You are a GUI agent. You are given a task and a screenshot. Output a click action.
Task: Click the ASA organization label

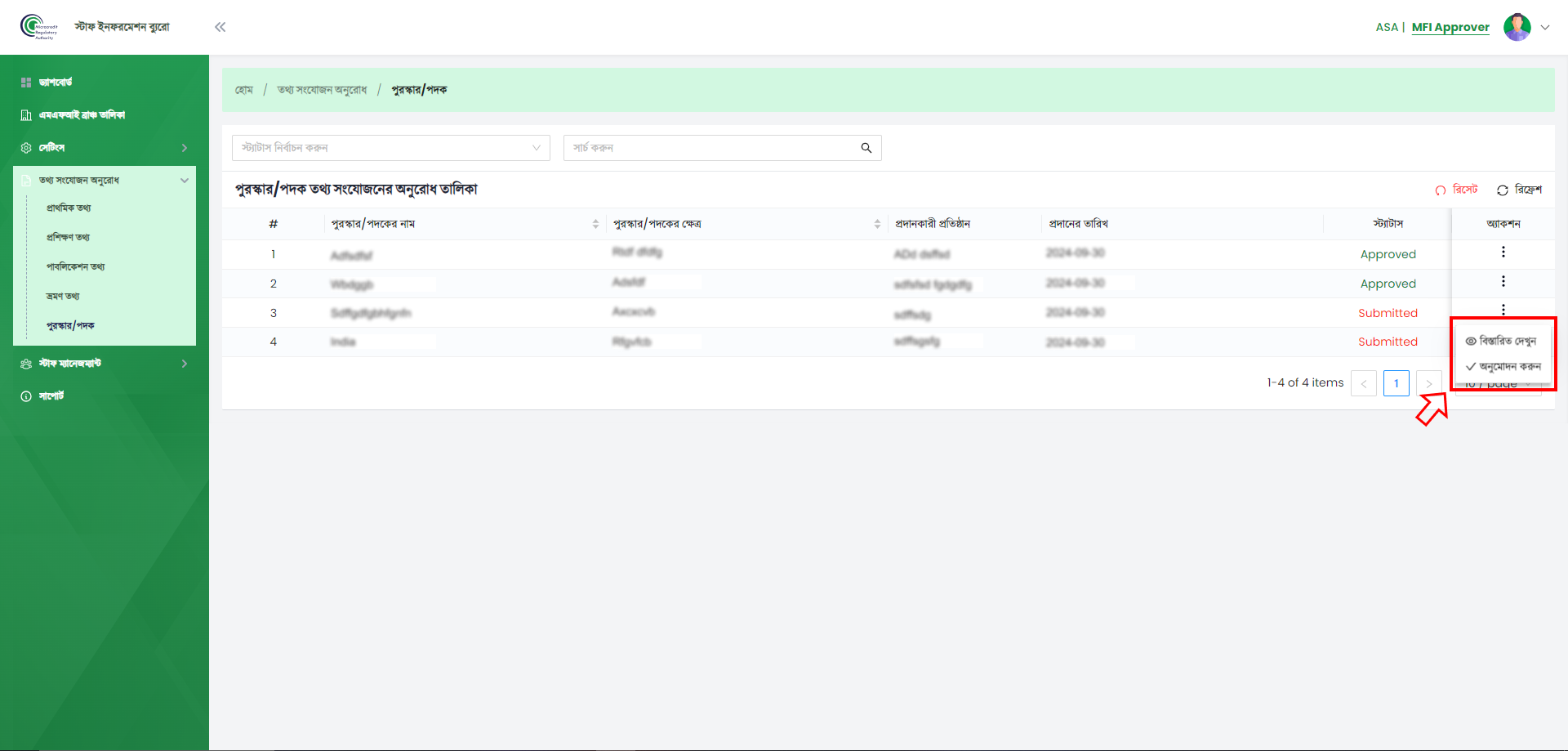pyautogui.click(x=1387, y=27)
